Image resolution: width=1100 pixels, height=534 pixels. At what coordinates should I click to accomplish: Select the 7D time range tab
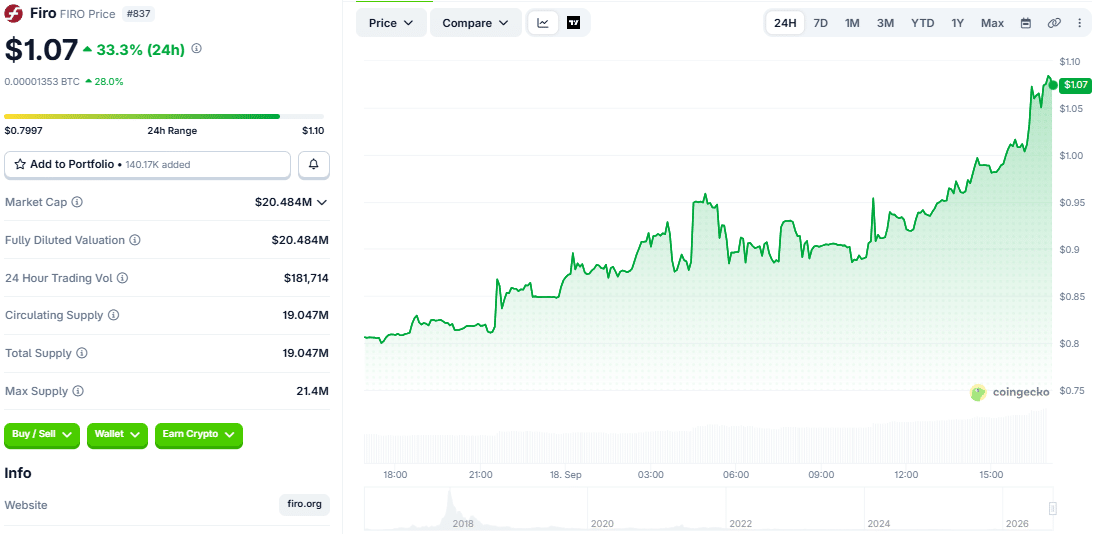[x=820, y=23]
